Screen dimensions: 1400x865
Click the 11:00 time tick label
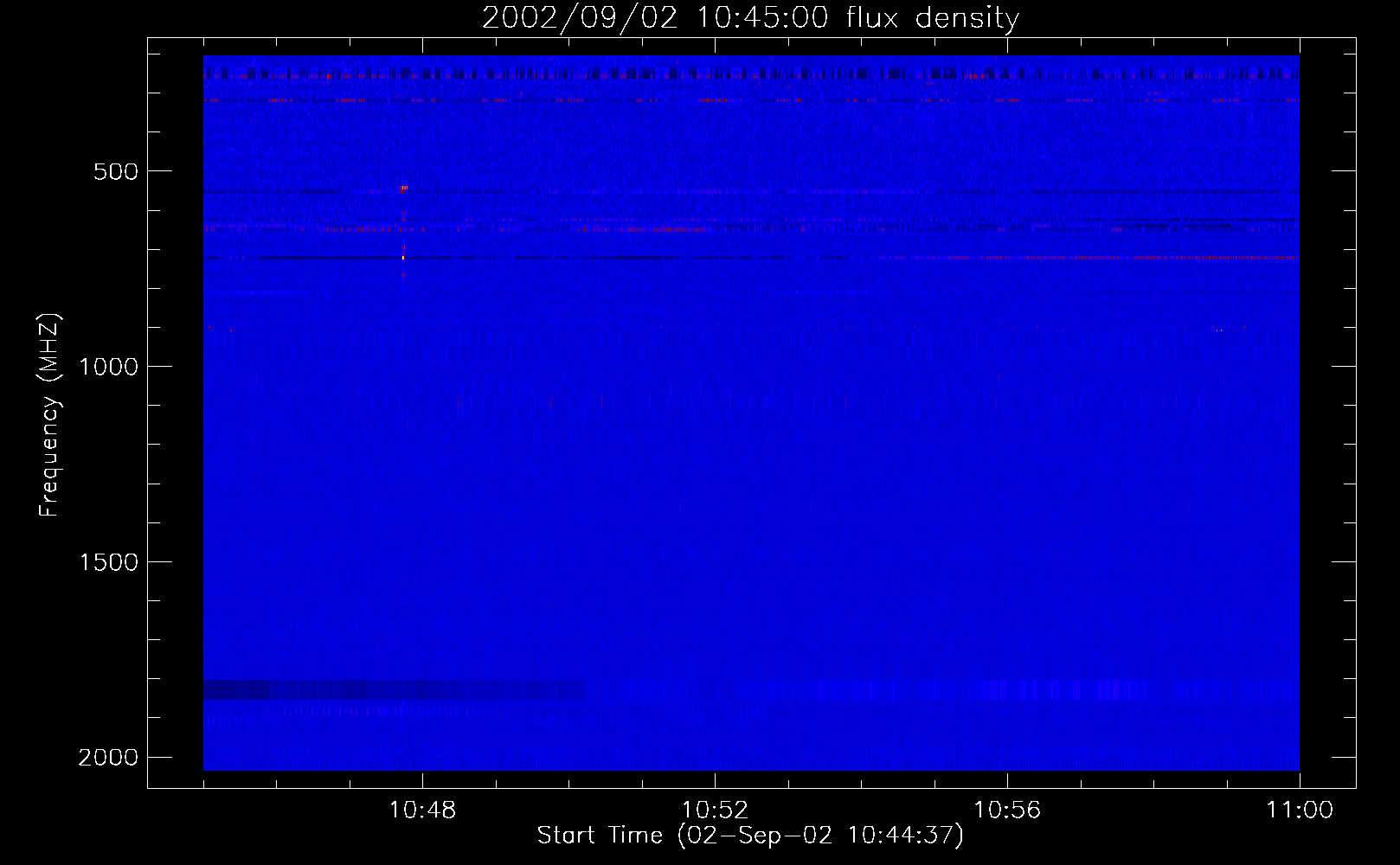(1300, 811)
